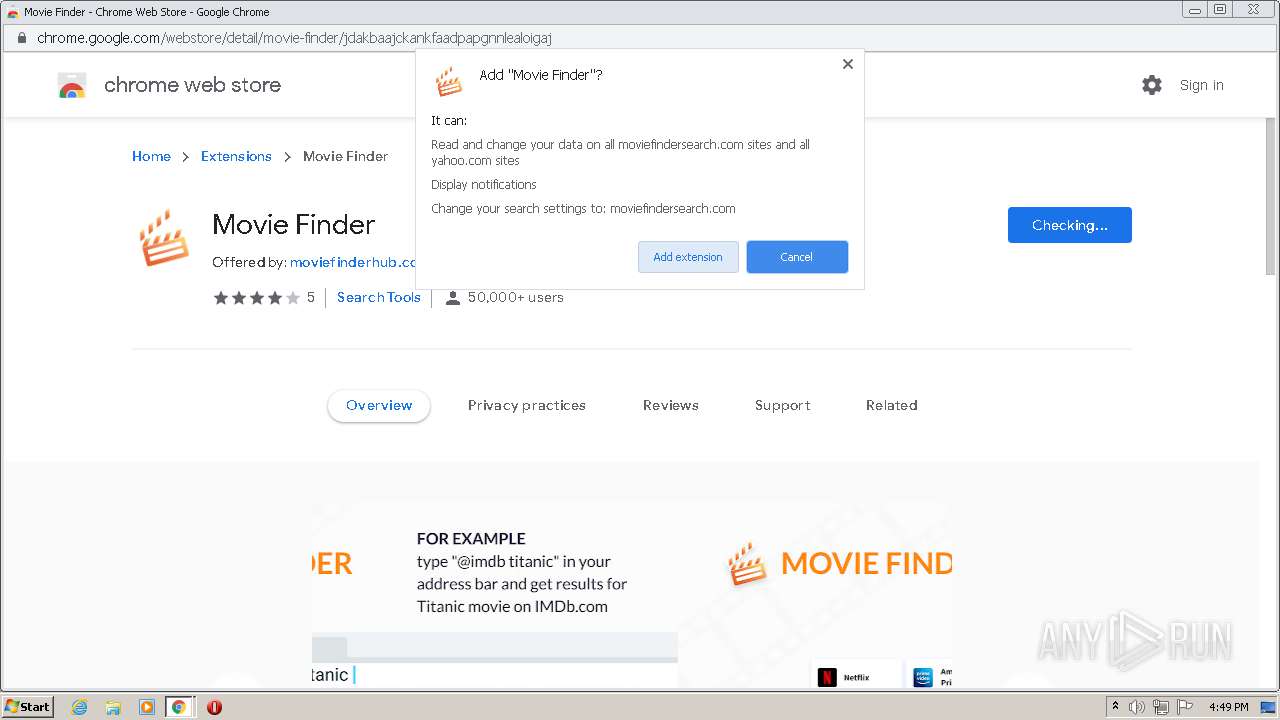1280x720 pixels.
Task: Click the Add extension button
Action: (688, 257)
